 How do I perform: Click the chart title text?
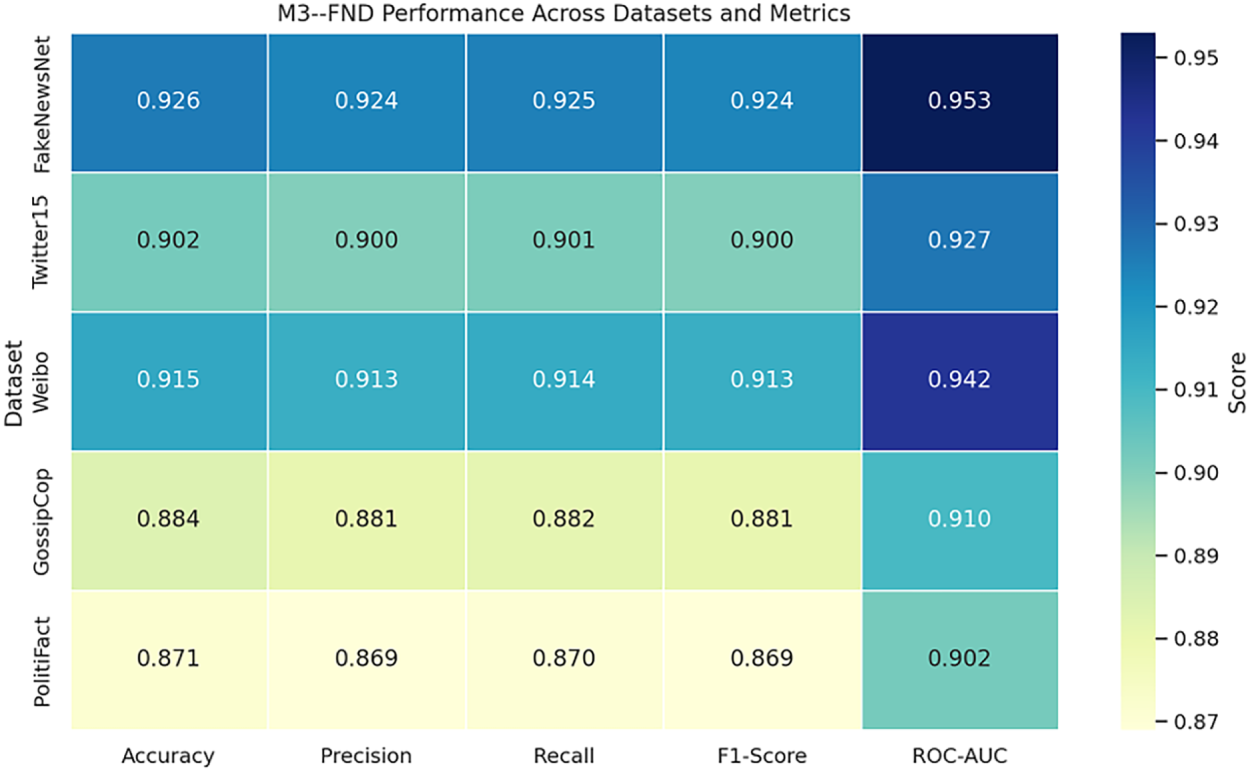pos(564,13)
